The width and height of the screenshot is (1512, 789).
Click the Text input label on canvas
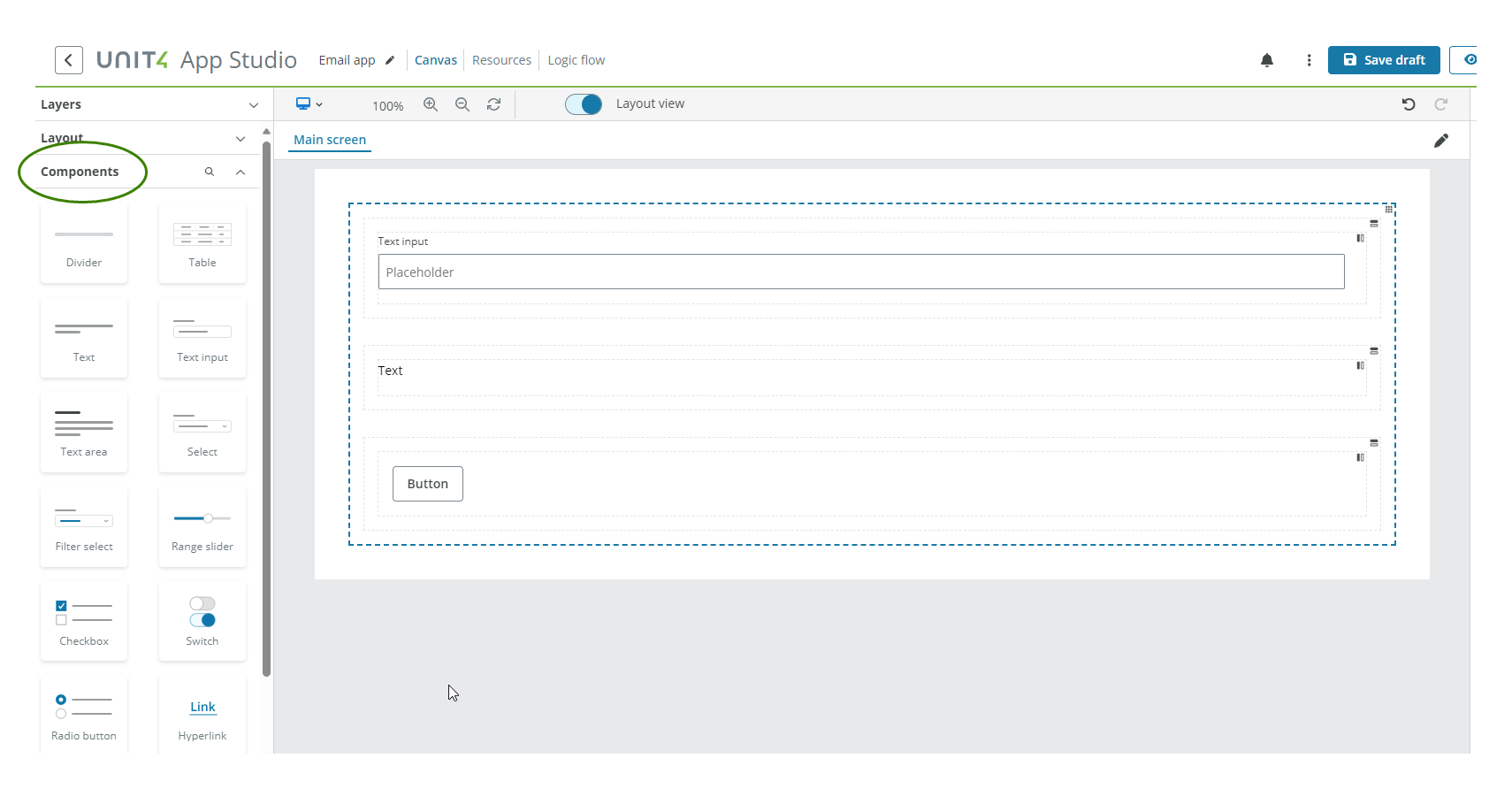tap(403, 241)
